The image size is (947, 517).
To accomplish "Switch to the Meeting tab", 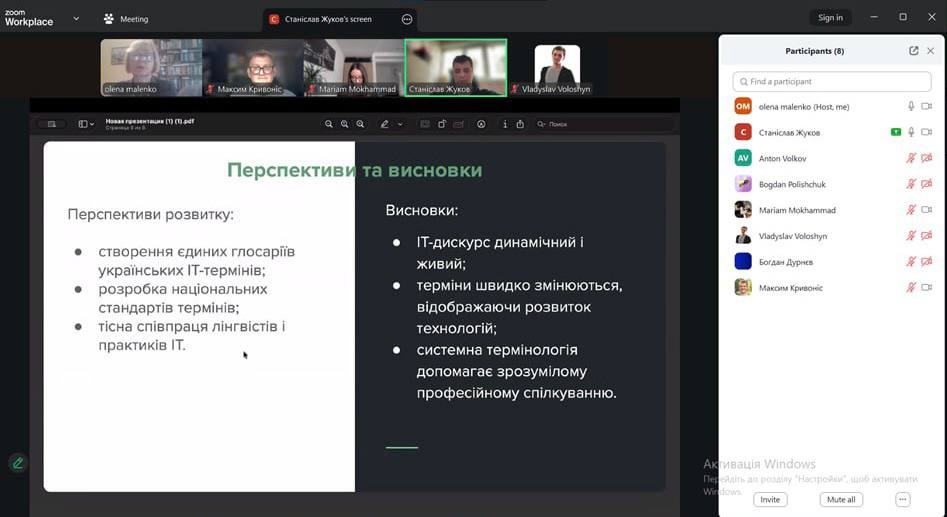I will [133, 19].
